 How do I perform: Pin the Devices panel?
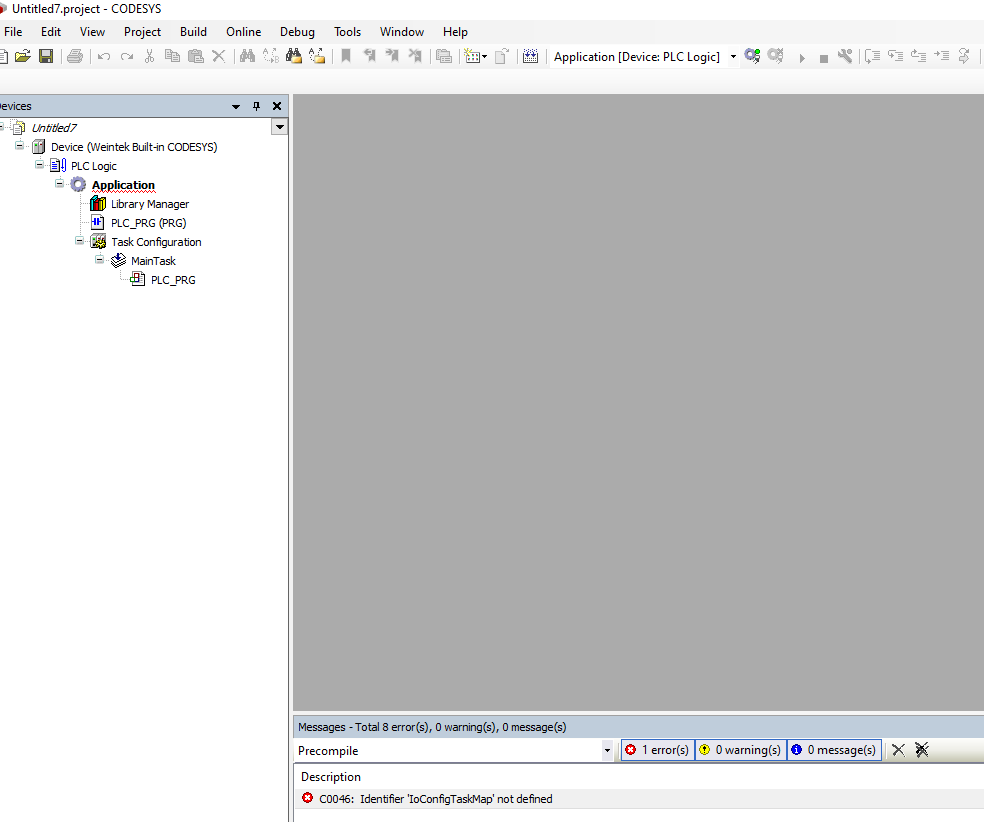pos(256,106)
